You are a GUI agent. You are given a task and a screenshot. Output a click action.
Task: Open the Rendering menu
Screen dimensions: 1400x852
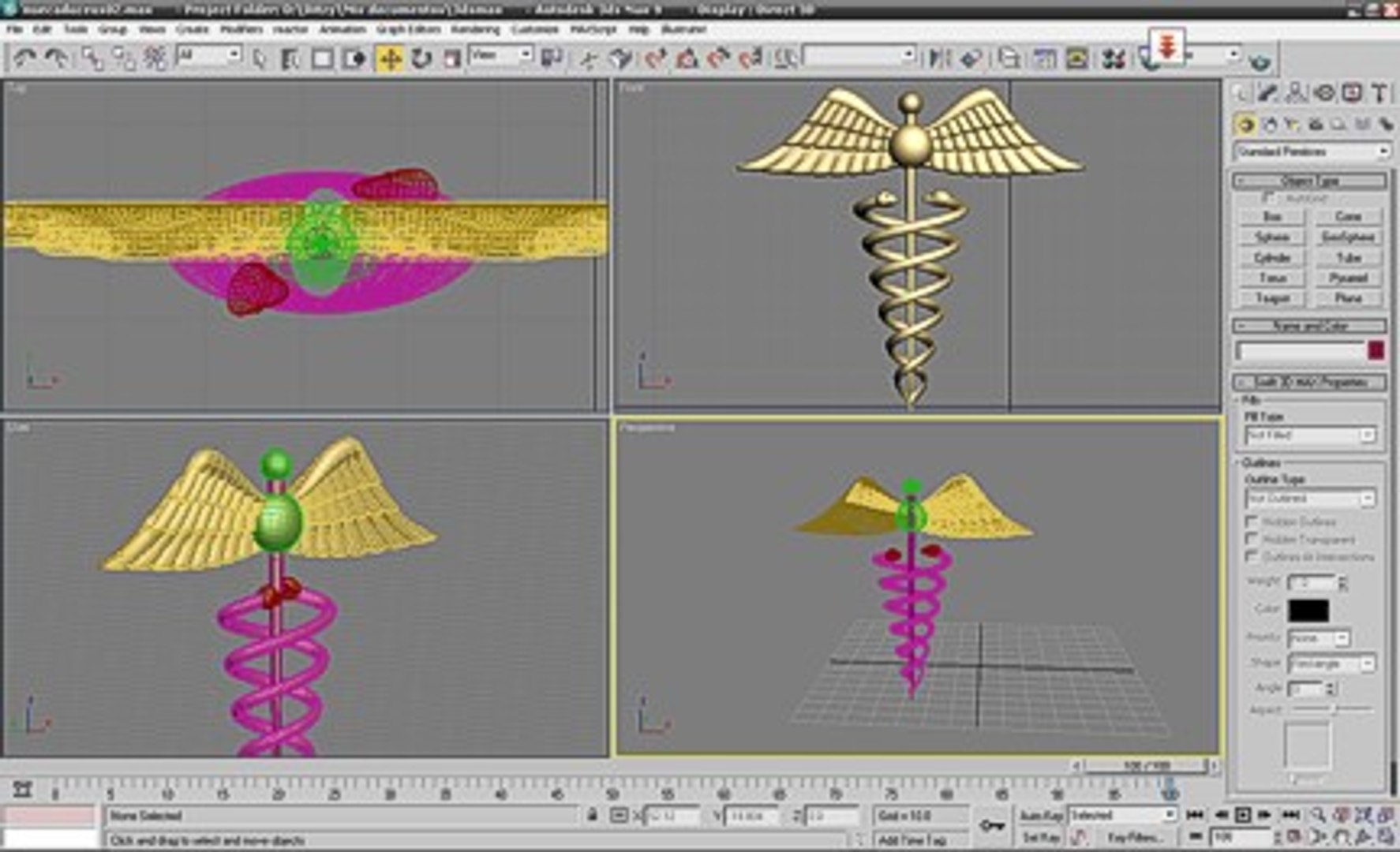pyautogui.click(x=475, y=29)
